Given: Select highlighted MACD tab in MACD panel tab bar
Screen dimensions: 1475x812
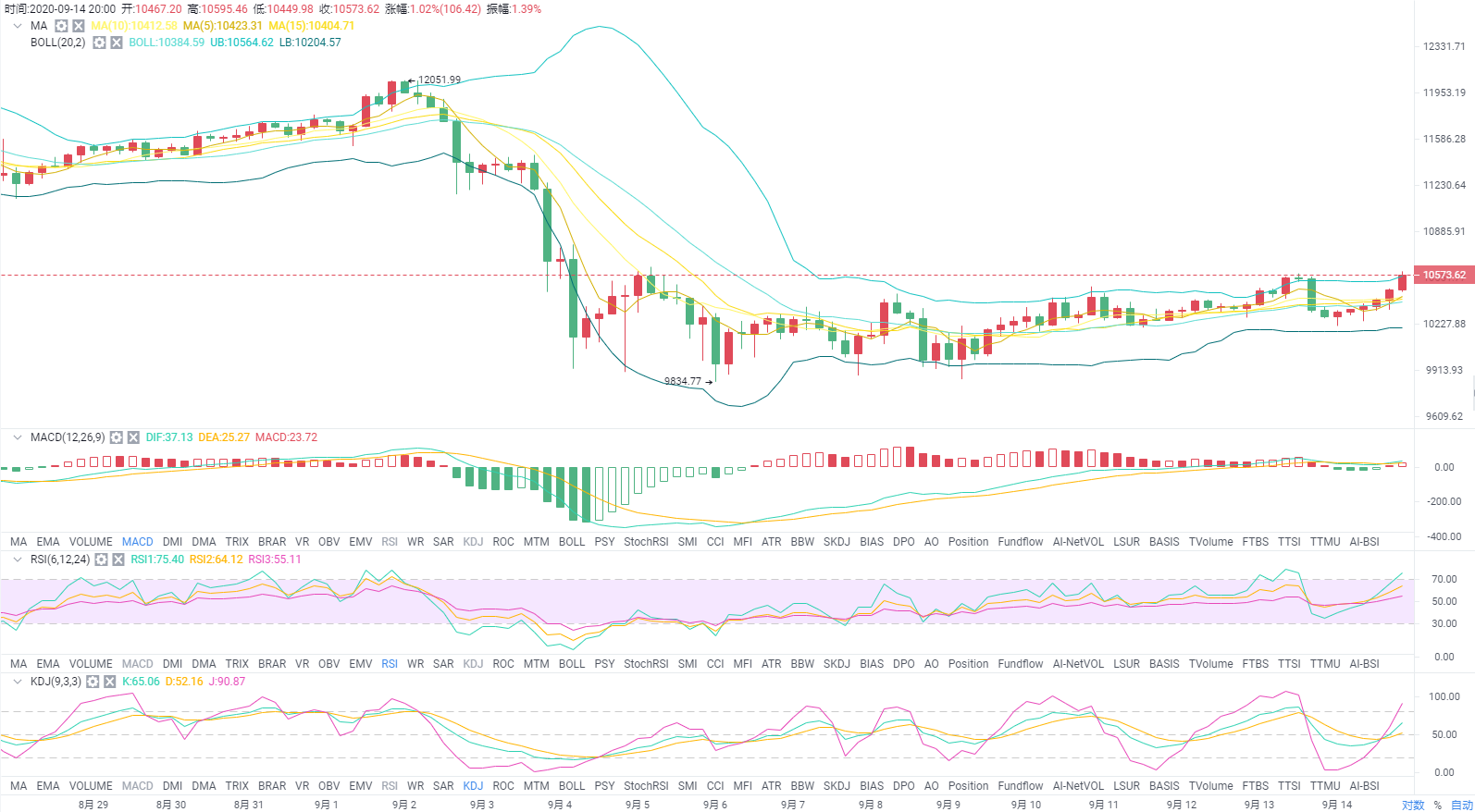Looking at the screenshot, I should point(138,542).
